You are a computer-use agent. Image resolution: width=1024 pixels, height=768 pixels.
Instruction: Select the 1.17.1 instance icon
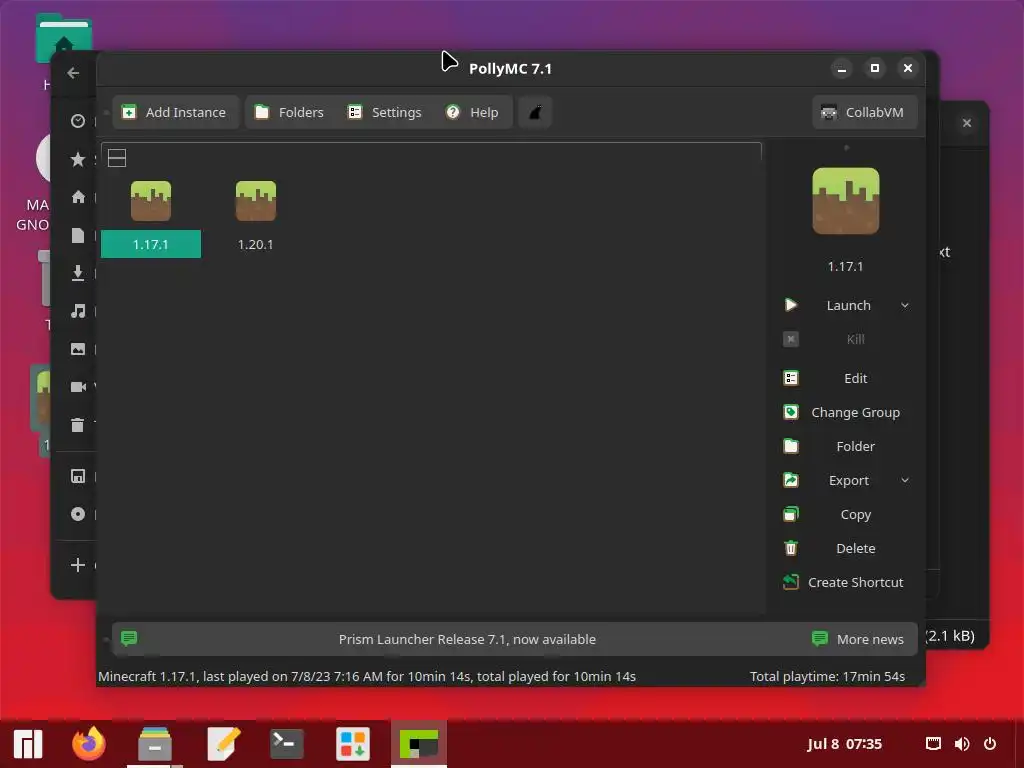[x=151, y=201]
